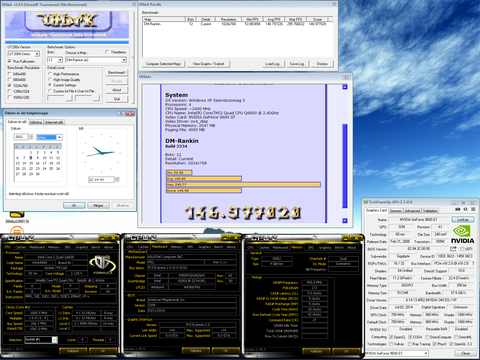Click View Graphs / Submit button
The width and height of the screenshot is (480, 360).
pyautogui.click(x=208, y=64)
